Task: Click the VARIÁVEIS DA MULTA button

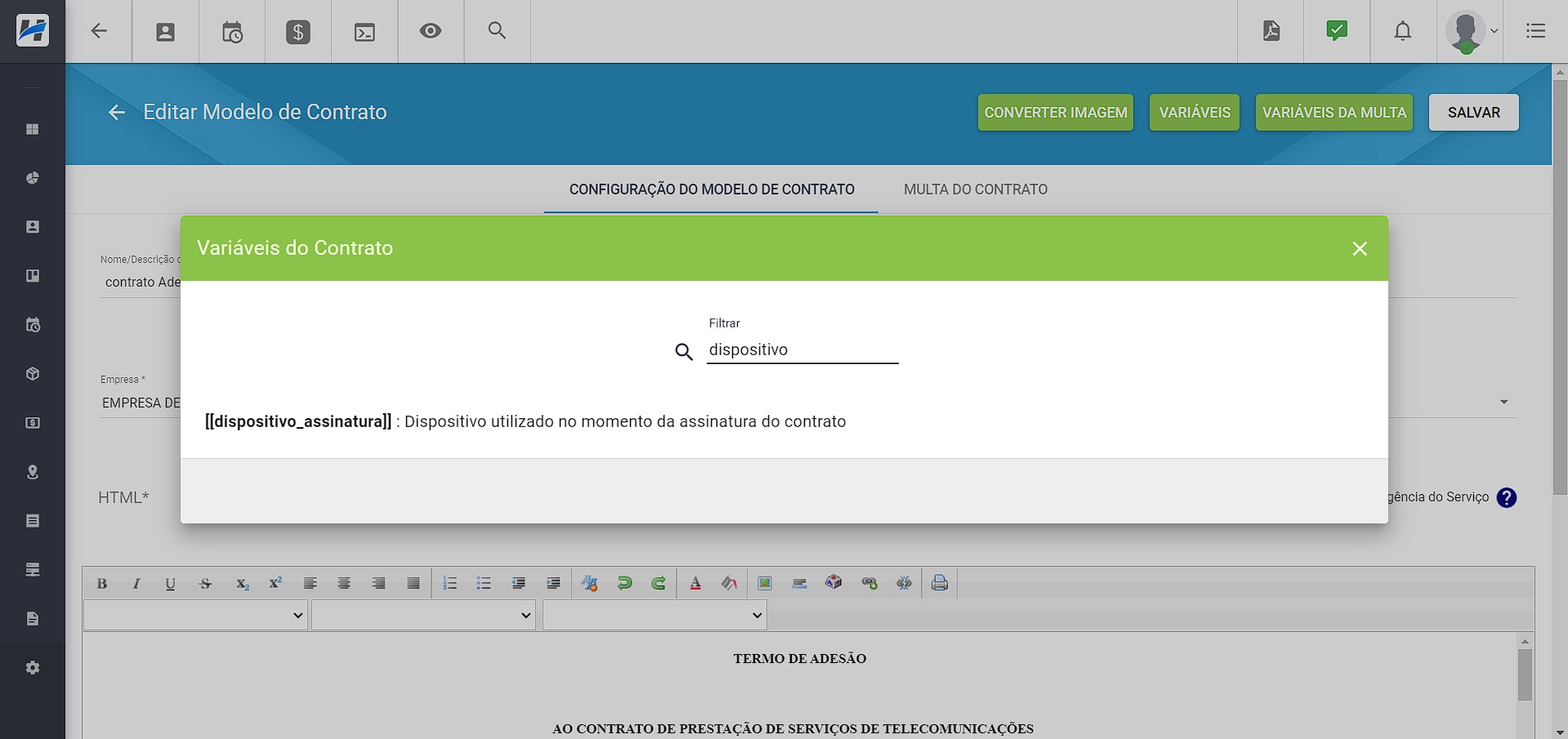Action: click(x=1334, y=113)
